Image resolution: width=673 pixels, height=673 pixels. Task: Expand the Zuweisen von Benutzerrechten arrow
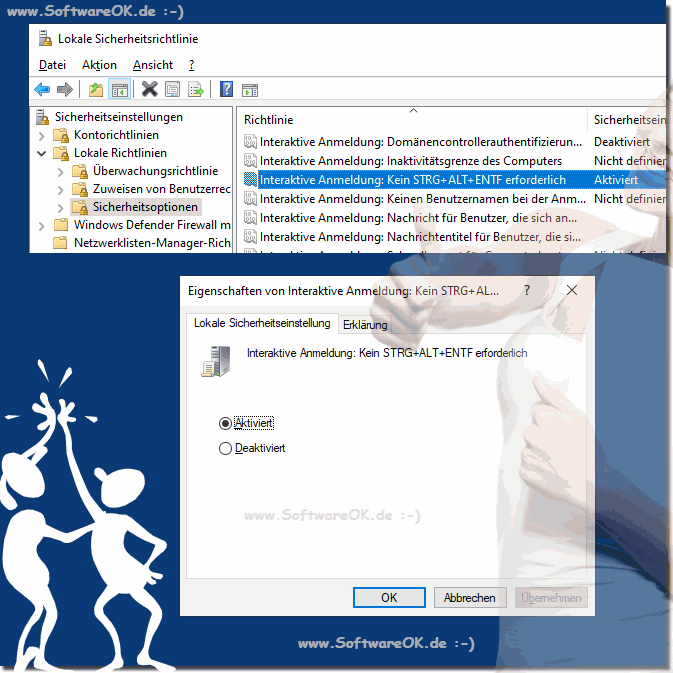coord(61,190)
